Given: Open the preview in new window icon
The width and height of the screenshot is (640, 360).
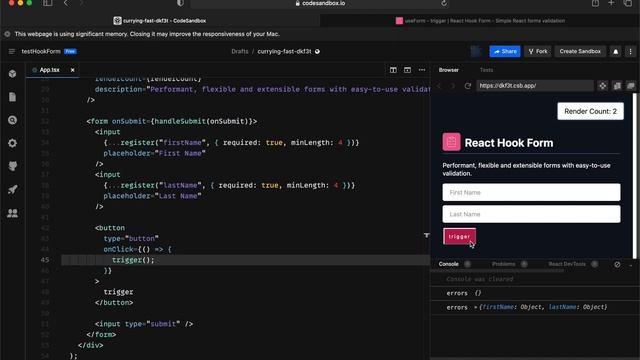Looking at the screenshot, I should pyautogui.click(x=617, y=86).
